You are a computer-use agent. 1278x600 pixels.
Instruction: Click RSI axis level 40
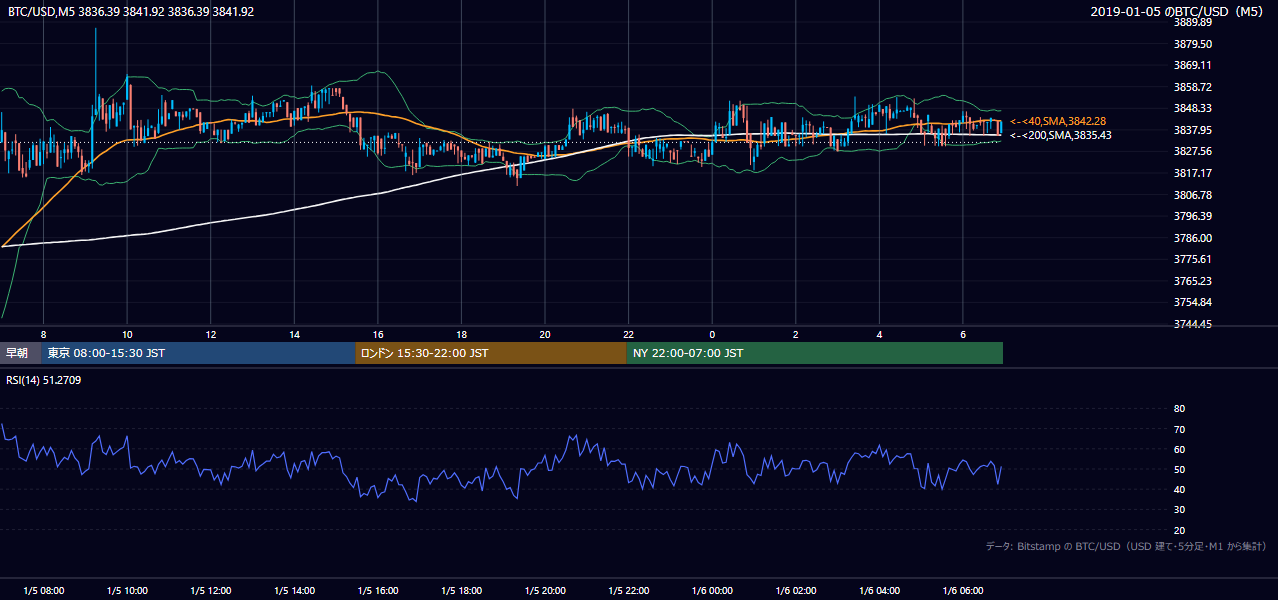[1179, 489]
